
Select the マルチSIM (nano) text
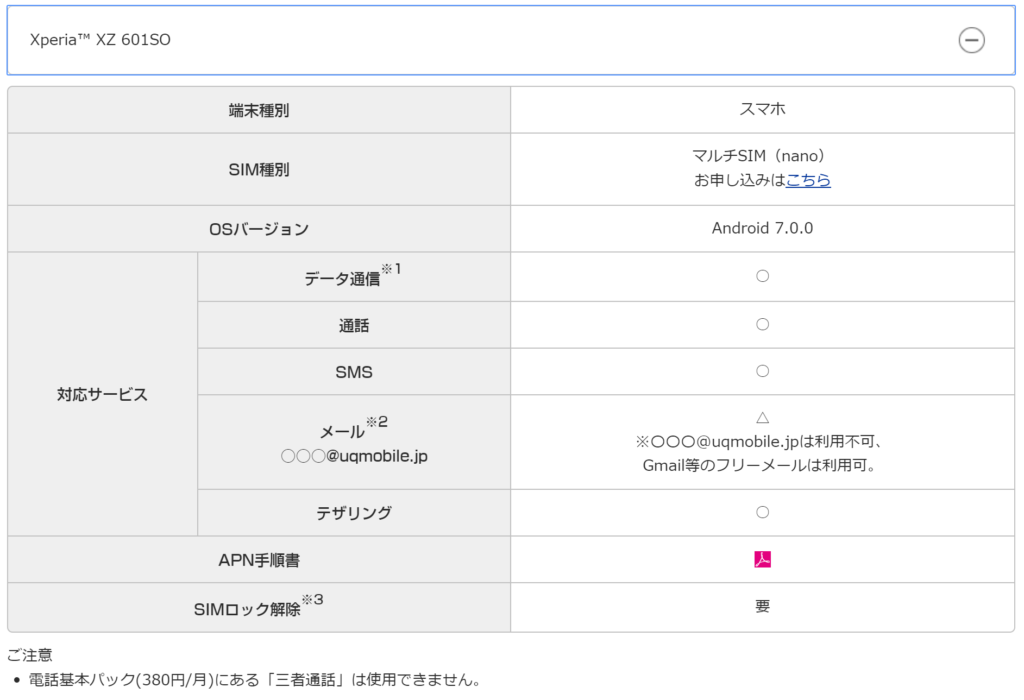point(758,155)
